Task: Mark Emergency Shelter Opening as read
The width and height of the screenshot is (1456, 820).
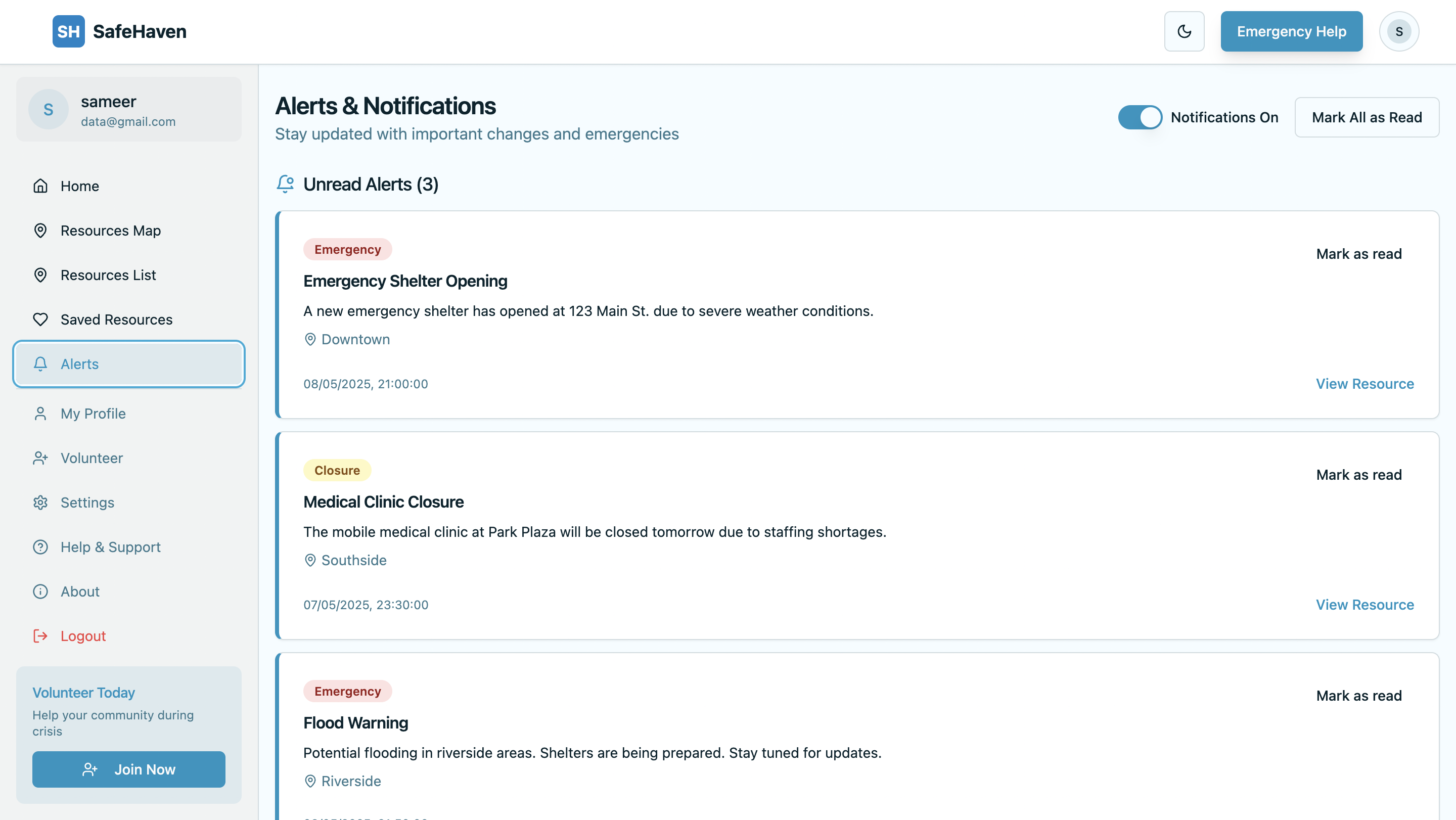Action: coord(1358,254)
